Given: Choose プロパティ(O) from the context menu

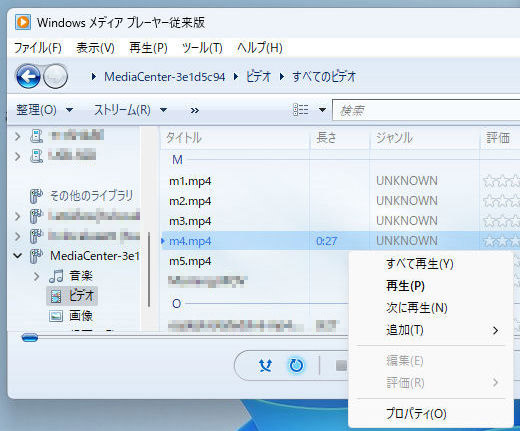Looking at the screenshot, I should (x=416, y=414).
